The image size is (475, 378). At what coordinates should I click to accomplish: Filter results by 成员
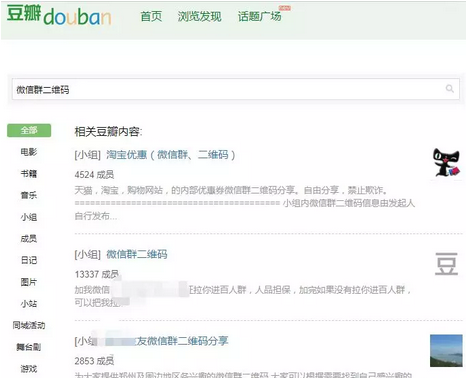click(29, 239)
